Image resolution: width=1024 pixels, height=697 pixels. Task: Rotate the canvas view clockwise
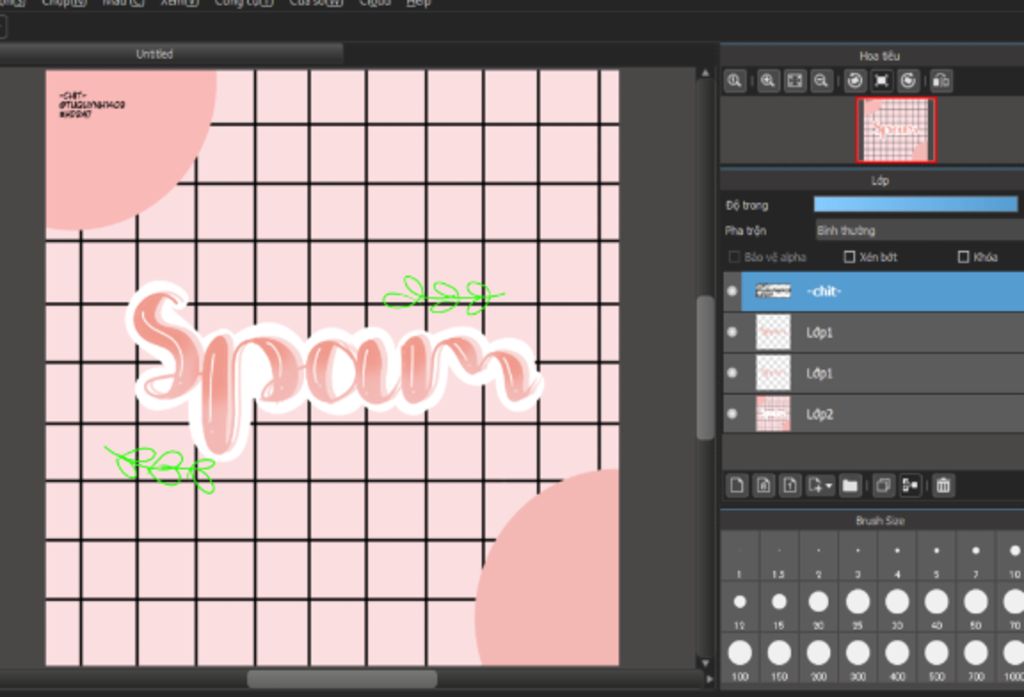[908, 81]
